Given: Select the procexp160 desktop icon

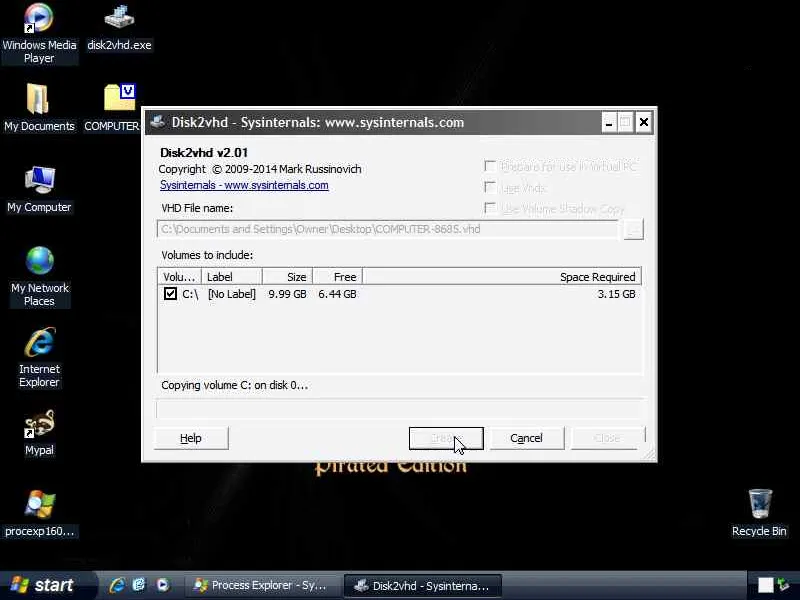Looking at the screenshot, I should 39,513.
